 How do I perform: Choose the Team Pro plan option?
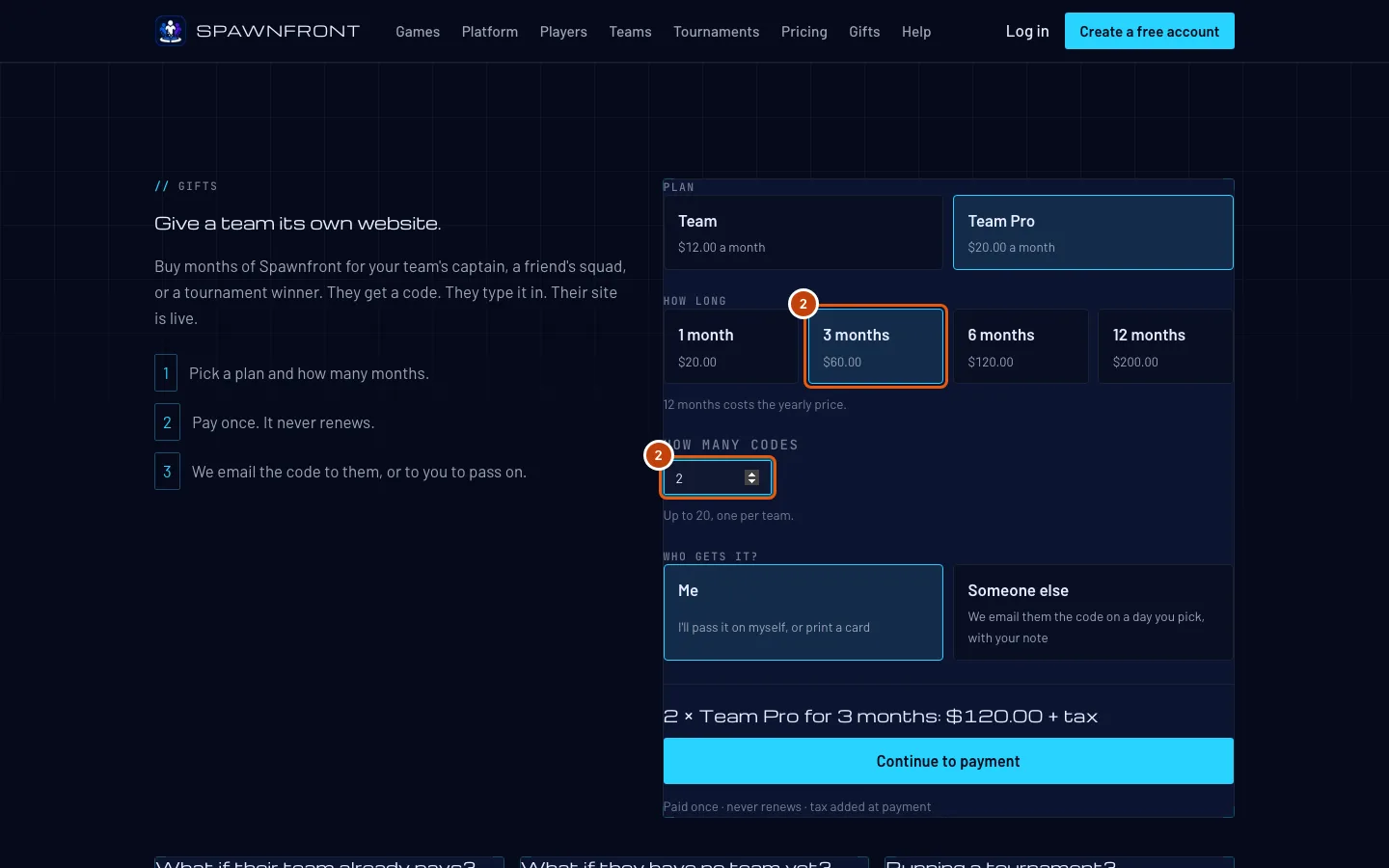(x=1093, y=232)
